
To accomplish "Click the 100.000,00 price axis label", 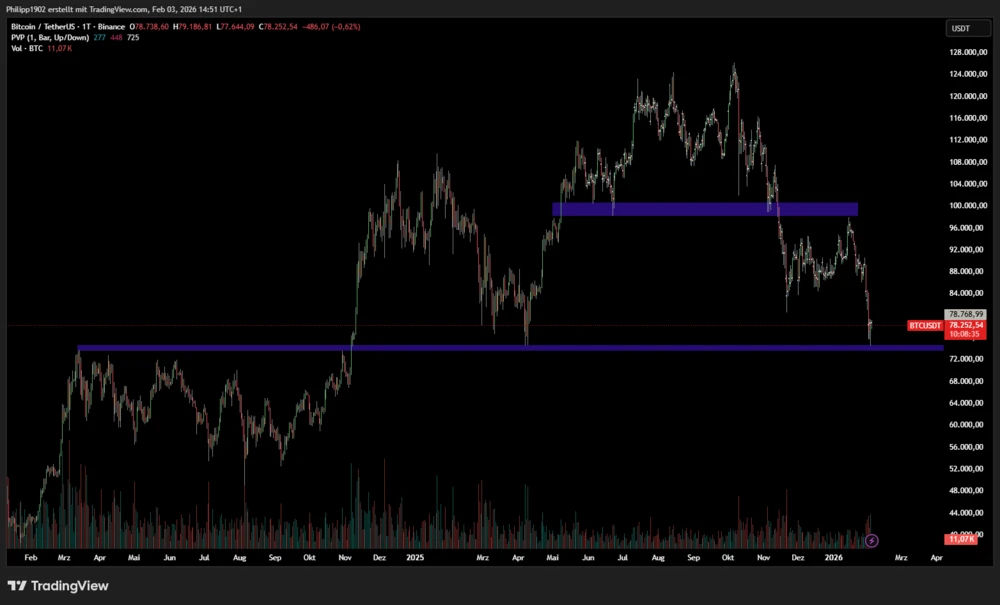I will pos(969,205).
